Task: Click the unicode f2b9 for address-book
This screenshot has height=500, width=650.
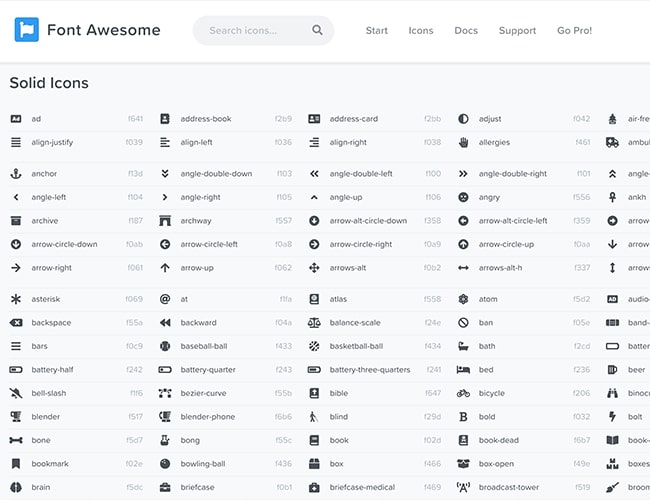Action: click(x=284, y=119)
